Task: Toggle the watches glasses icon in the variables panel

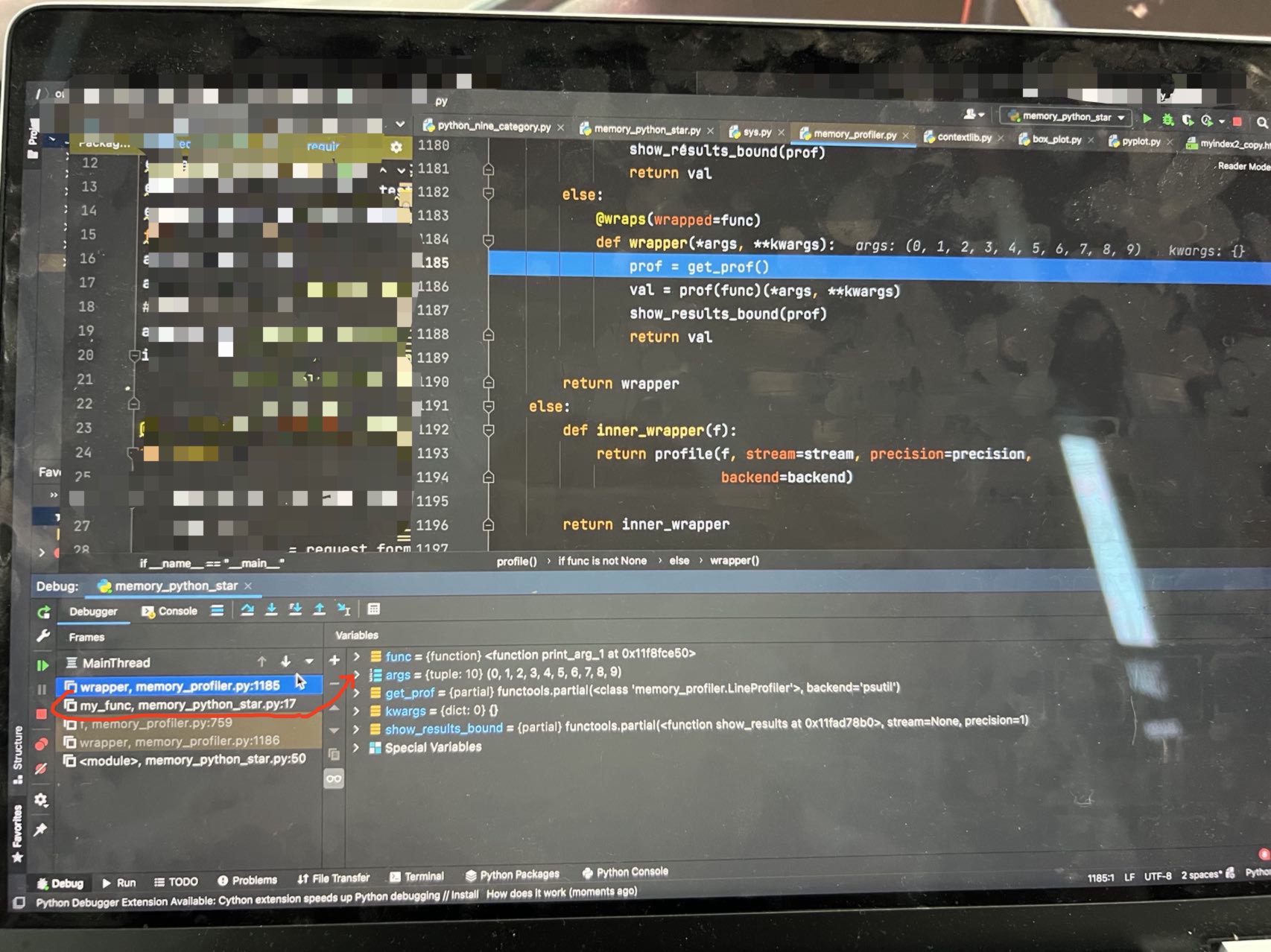Action: tap(334, 778)
